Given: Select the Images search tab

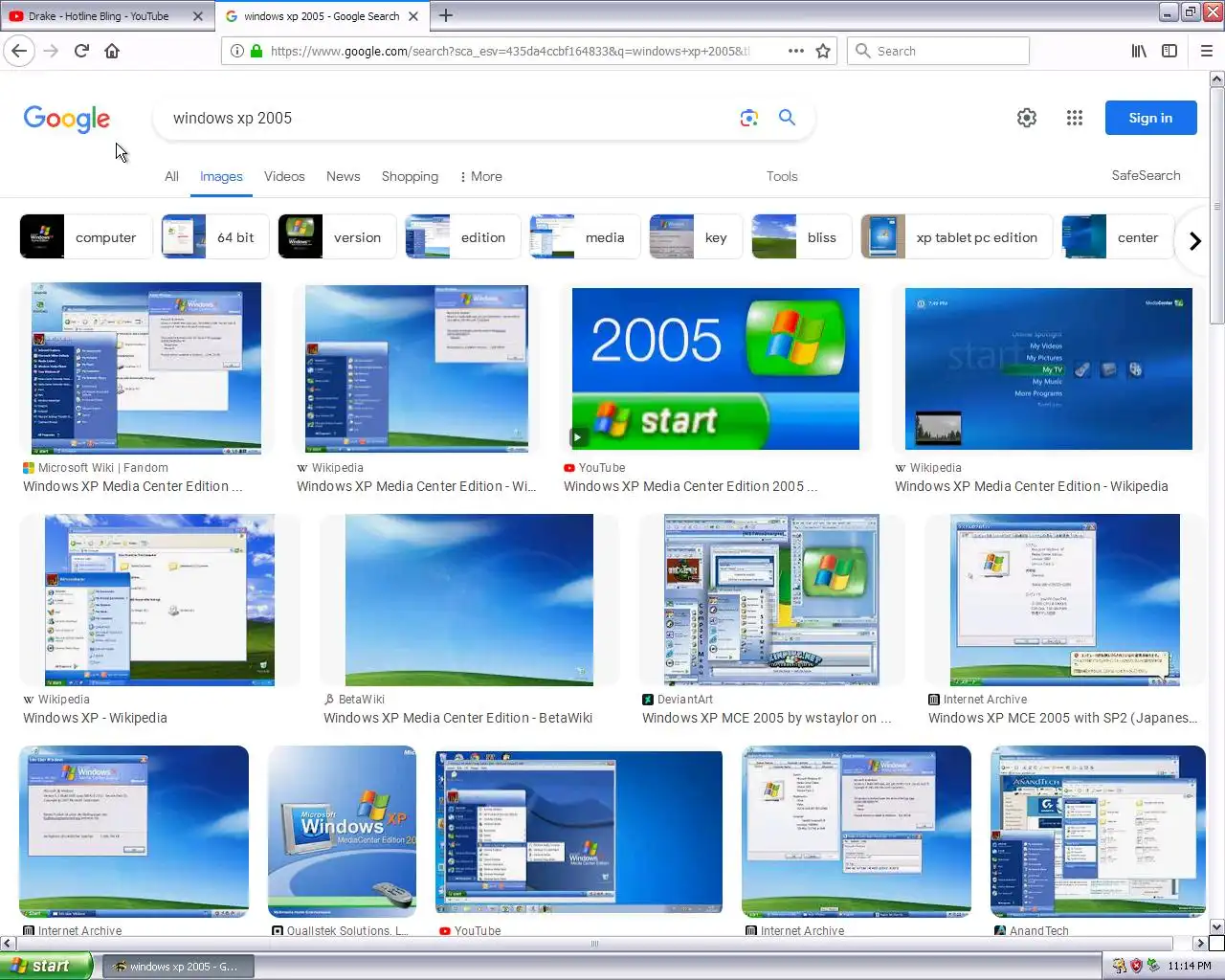Looking at the screenshot, I should pos(221,176).
